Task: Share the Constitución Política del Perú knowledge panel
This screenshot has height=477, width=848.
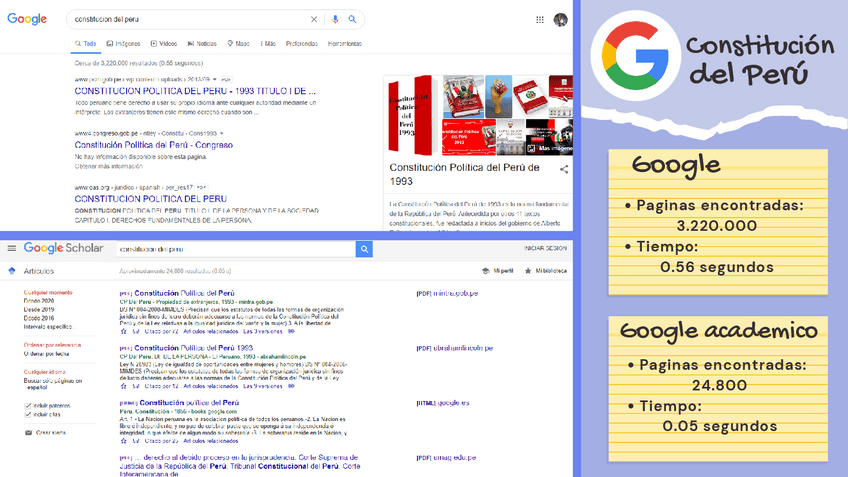Action: click(564, 169)
